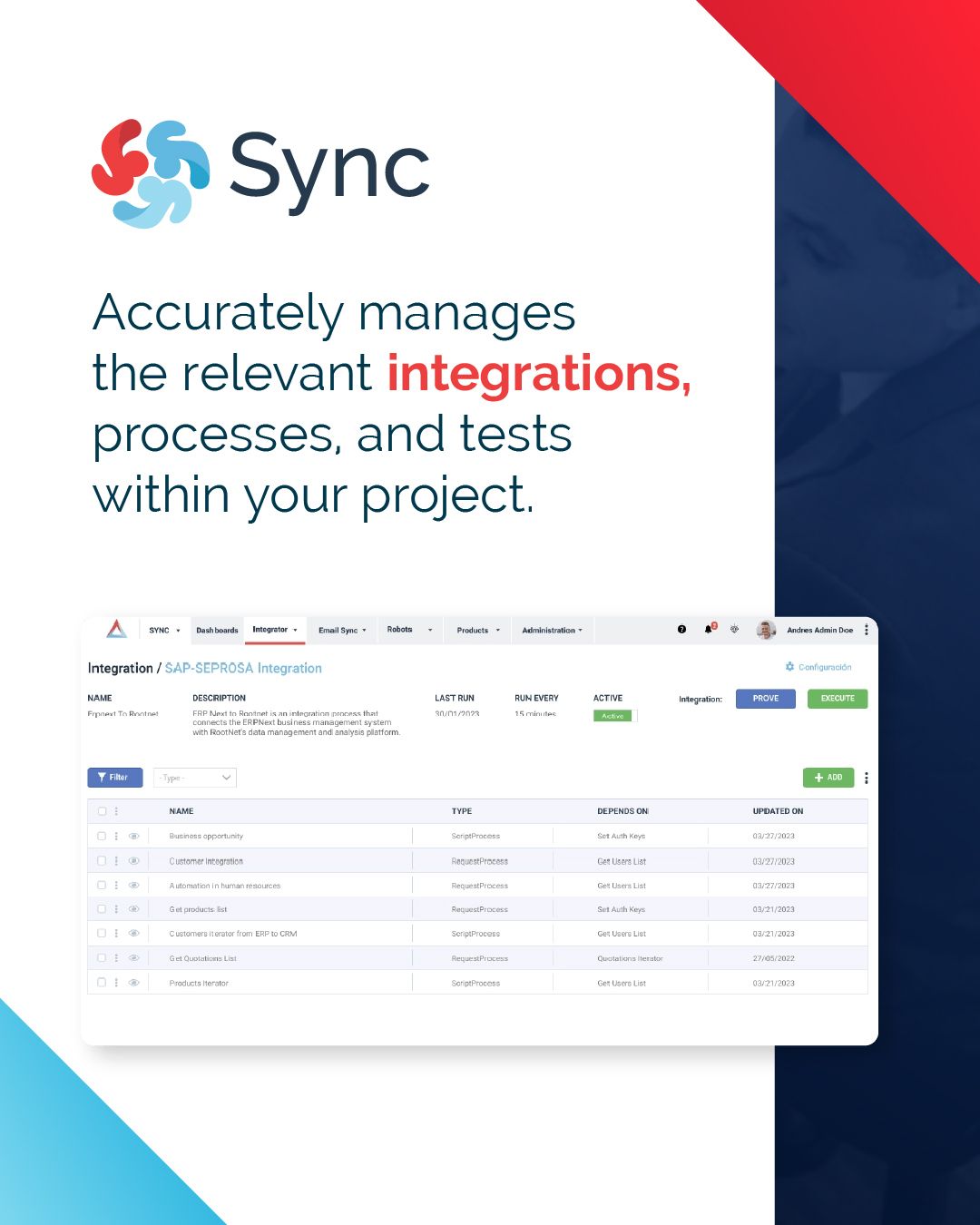Image resolution: width=980 pixels, height=1225 pixels.
Task: Select 'Get products list' process name
Action: (x=198, y=909)
